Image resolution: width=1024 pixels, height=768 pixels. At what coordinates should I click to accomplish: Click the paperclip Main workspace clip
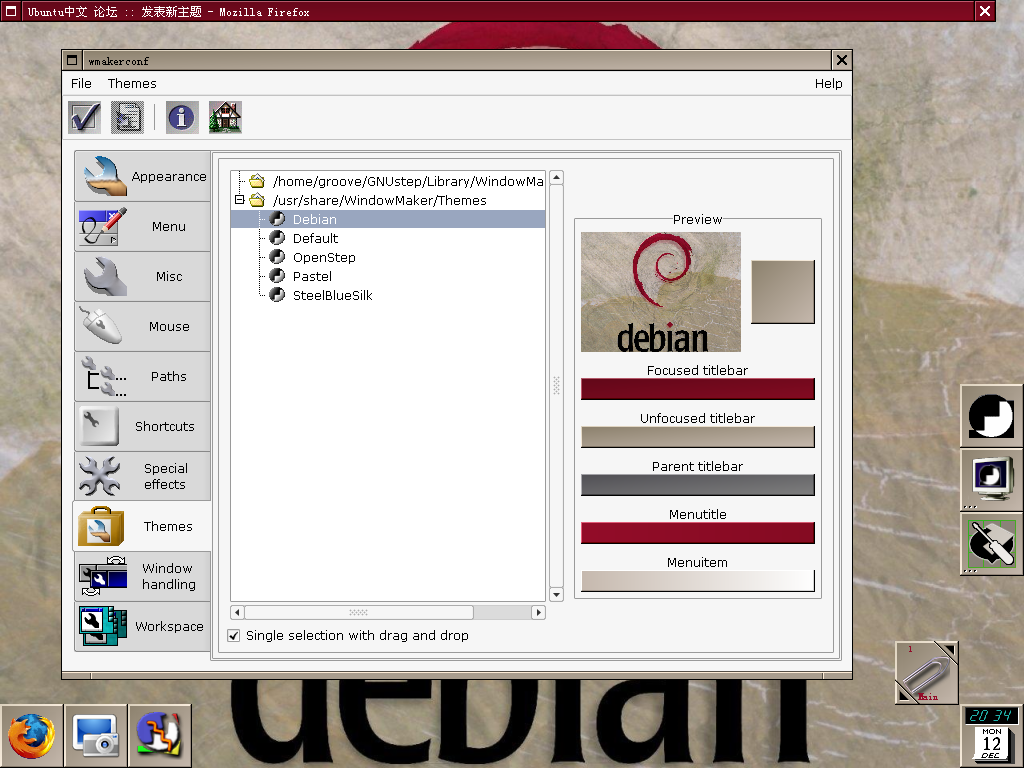(927, 672)
